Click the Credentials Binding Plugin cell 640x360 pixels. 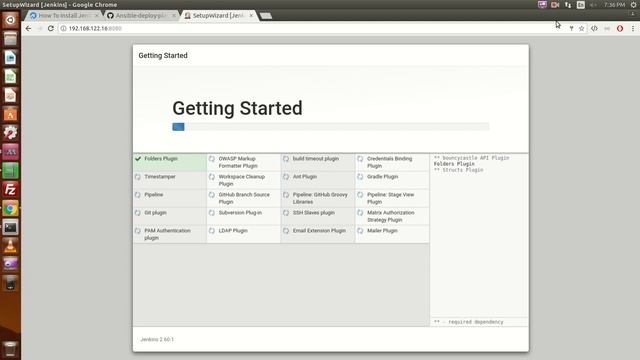[392, 162]
